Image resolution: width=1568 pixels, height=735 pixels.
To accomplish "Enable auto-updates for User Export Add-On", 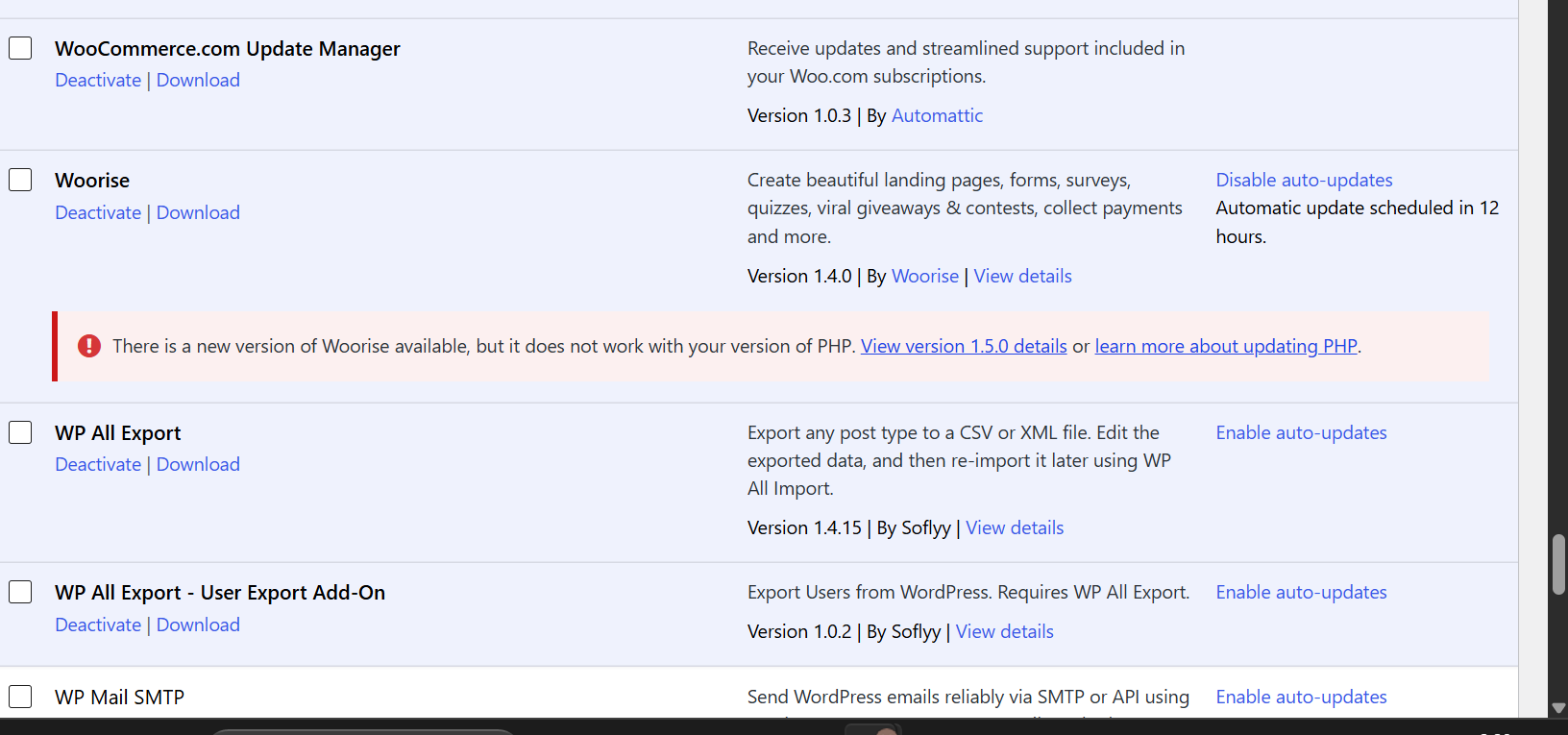I will coord(1301,592).
